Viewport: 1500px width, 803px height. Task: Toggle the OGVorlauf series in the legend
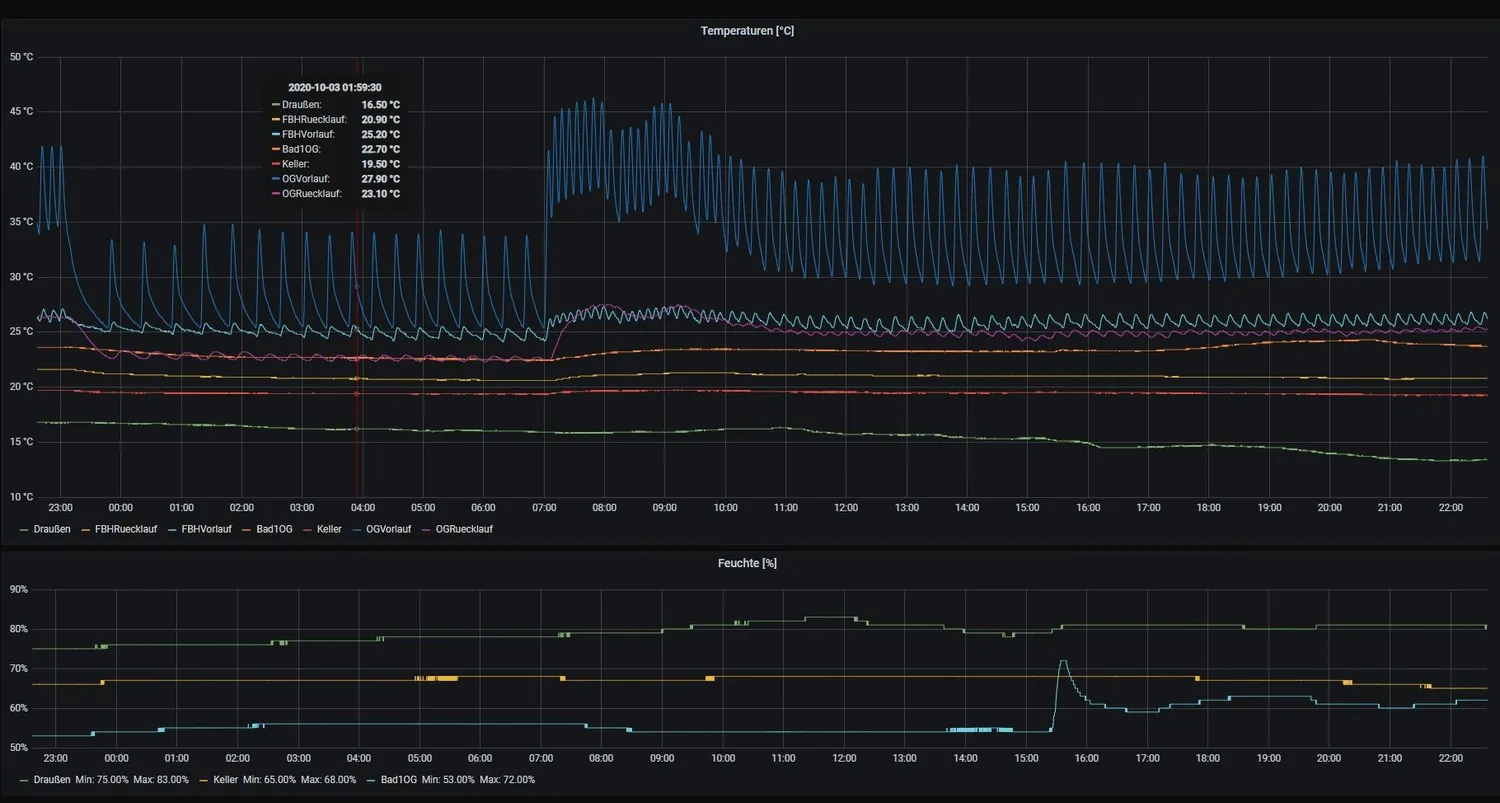click(388, 529)
